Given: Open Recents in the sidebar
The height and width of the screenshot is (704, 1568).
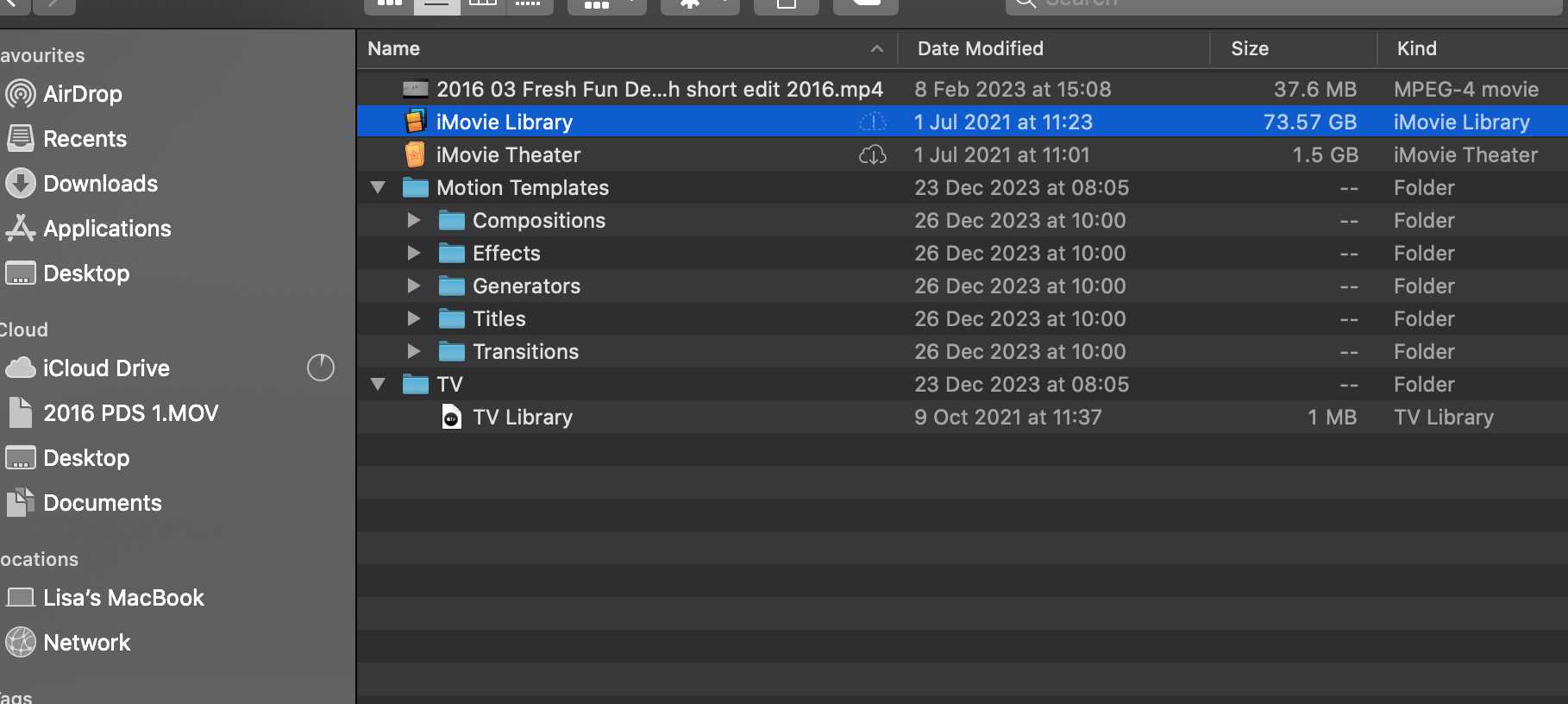Looking at the screenshot, I should pos(66,139).
